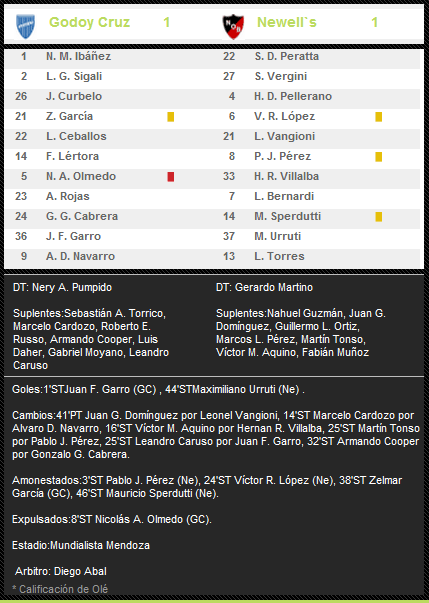429x603 pixels.
Task: Click DT Gerardo Martino text
Action: [264, 288]
